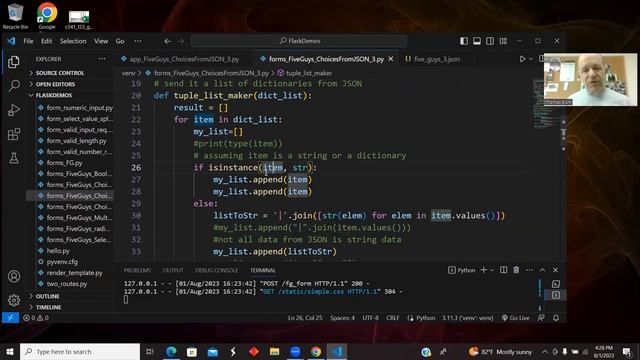640x360 pixels.
Task: Switch to the Output panel tab
Action: (x=173, y=270)
